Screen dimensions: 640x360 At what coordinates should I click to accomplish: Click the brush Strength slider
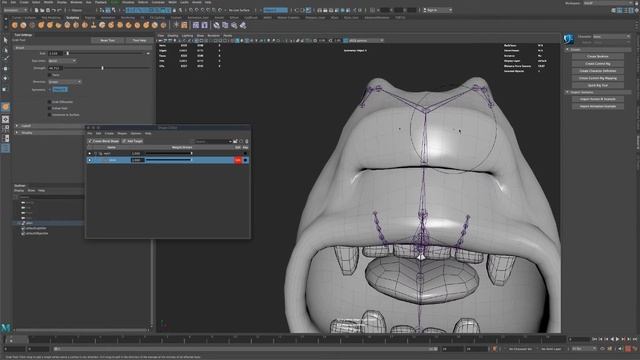point(108,68)
